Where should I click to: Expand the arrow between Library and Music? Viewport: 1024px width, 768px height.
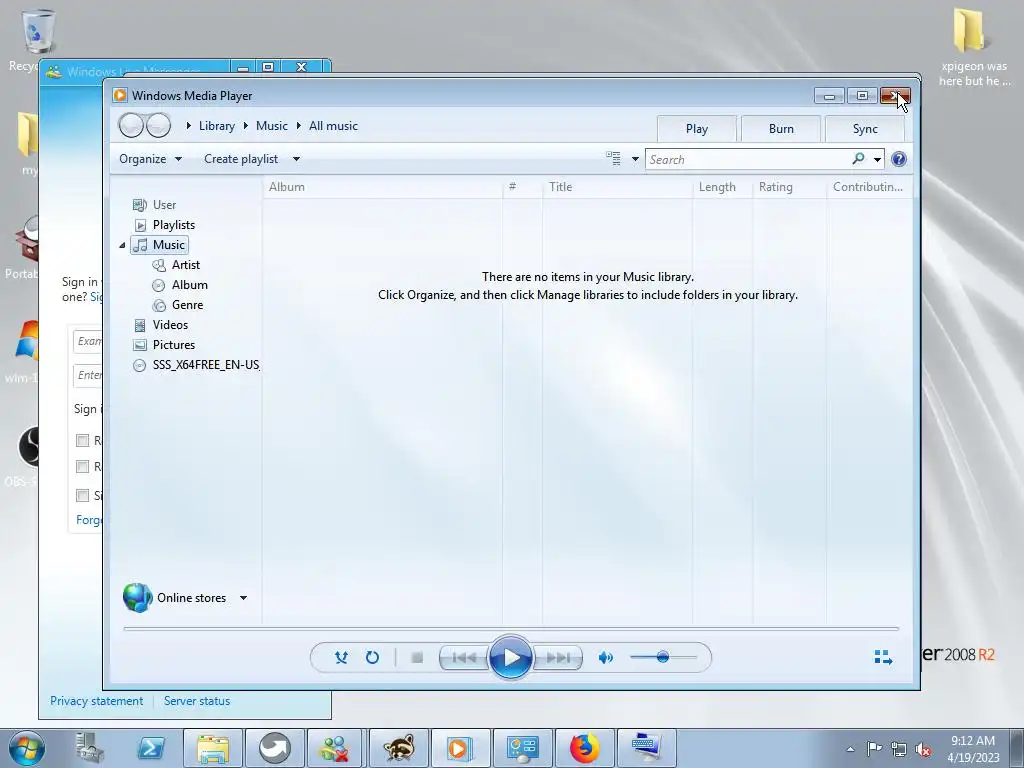[x=246, y=125]
